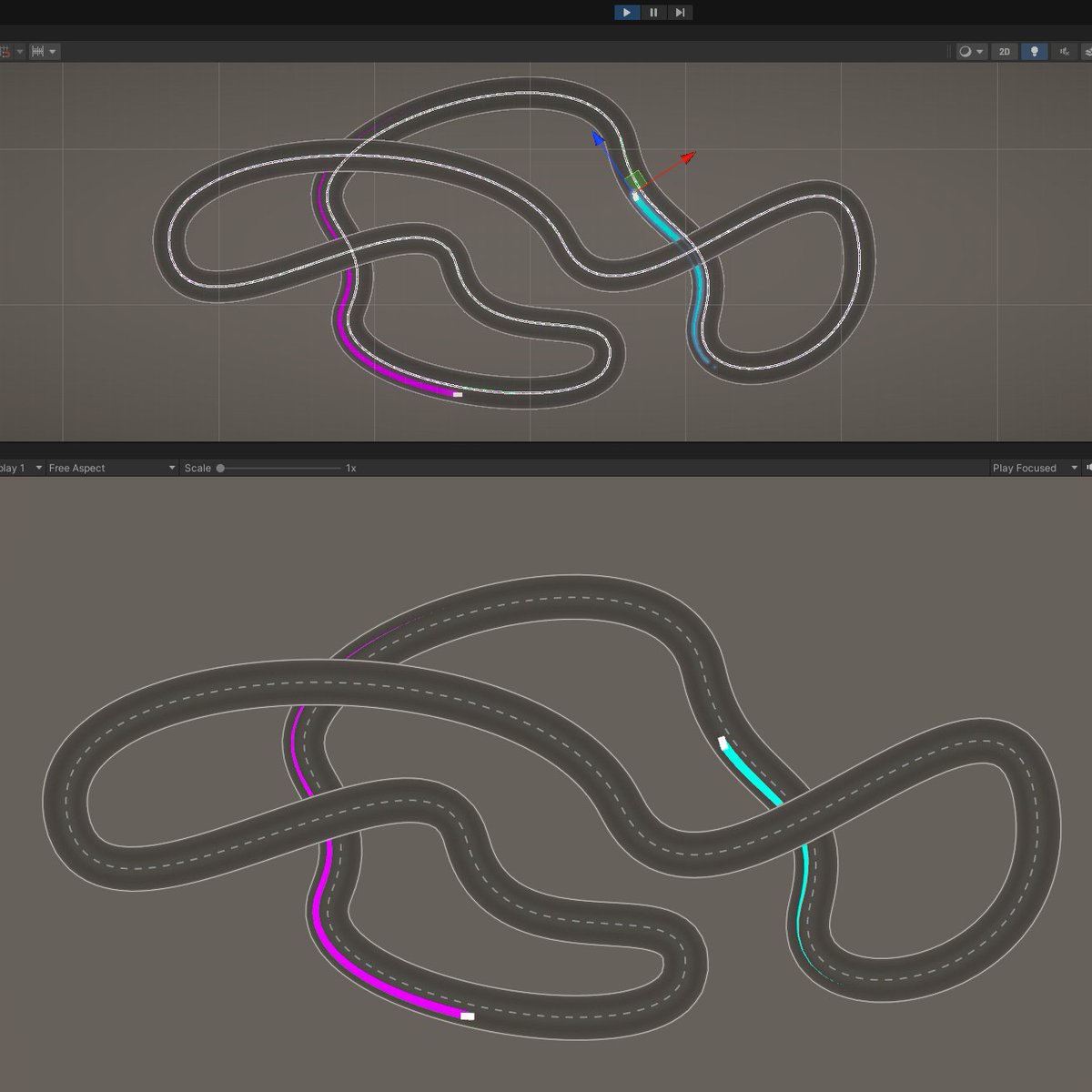Open the Play Focused dropdown

tap(1035, 468)
